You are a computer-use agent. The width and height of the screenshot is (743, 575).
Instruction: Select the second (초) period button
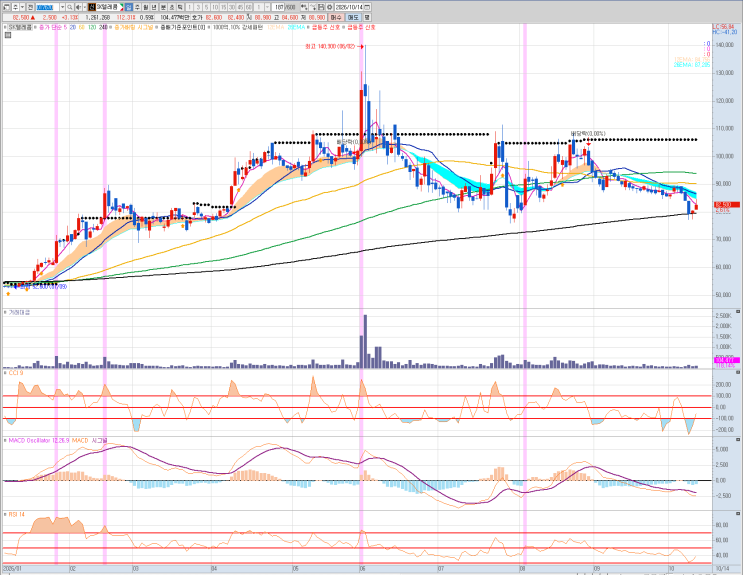point(172,7)
